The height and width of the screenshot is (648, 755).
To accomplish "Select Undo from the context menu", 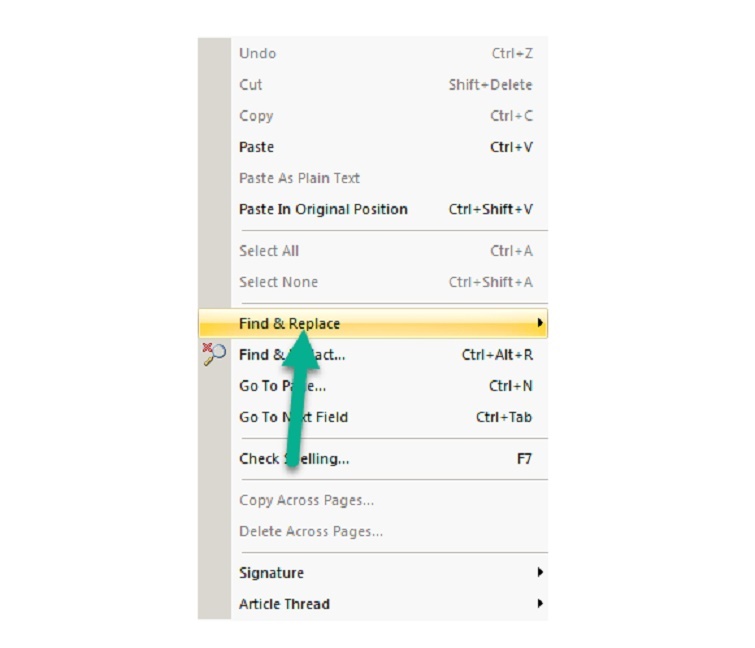I will [x=258, y=53].
